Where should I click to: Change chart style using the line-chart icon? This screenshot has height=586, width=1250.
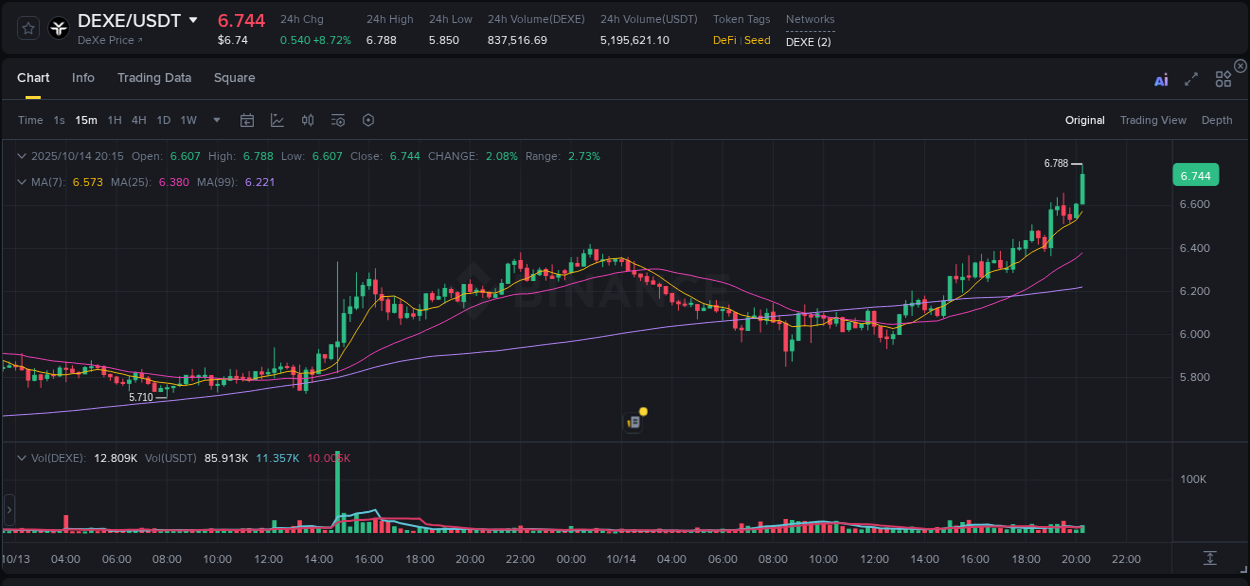tap(277, 120)
